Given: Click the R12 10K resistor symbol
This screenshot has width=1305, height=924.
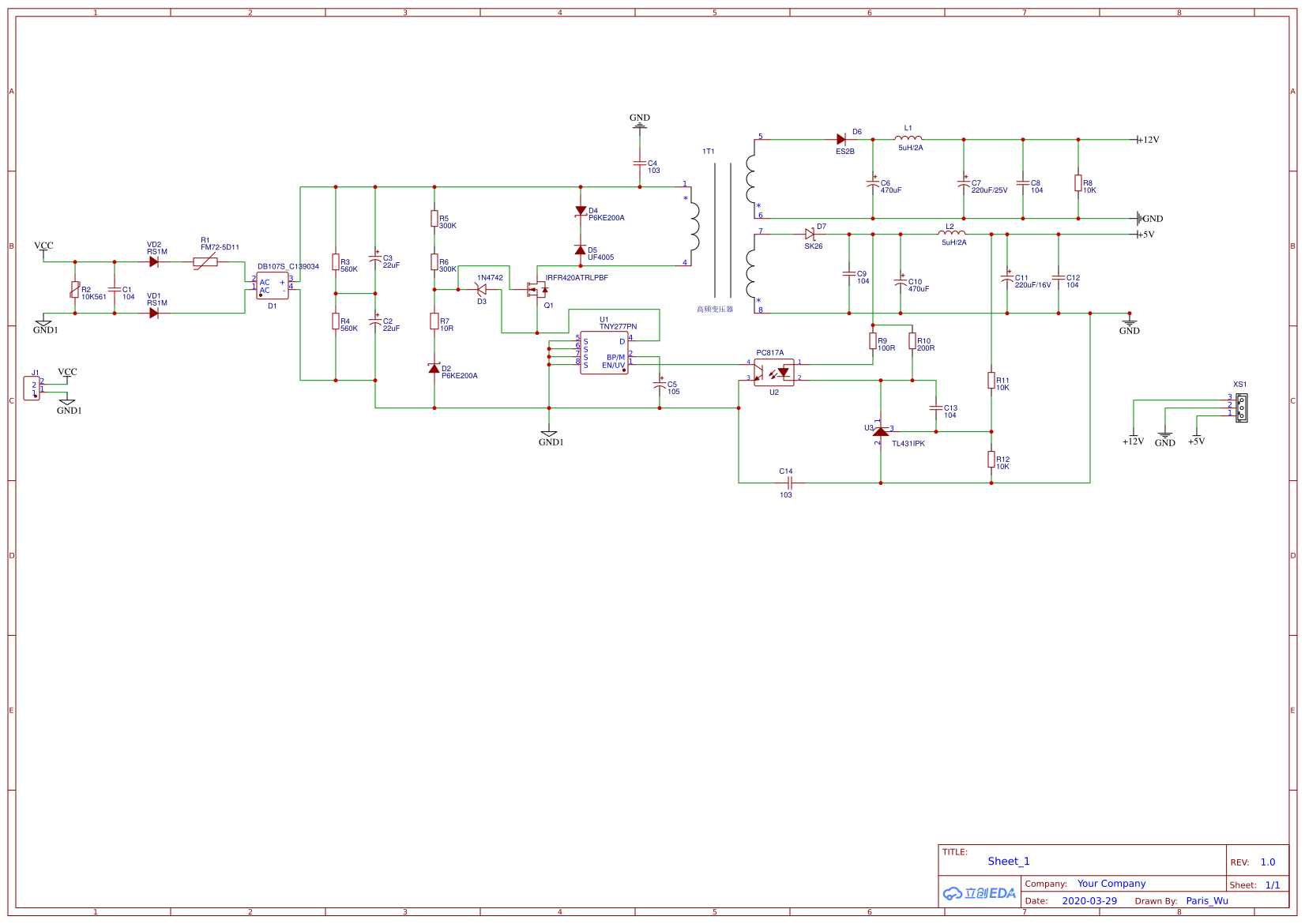Looking at the screenshot, I should click(991, 460).
